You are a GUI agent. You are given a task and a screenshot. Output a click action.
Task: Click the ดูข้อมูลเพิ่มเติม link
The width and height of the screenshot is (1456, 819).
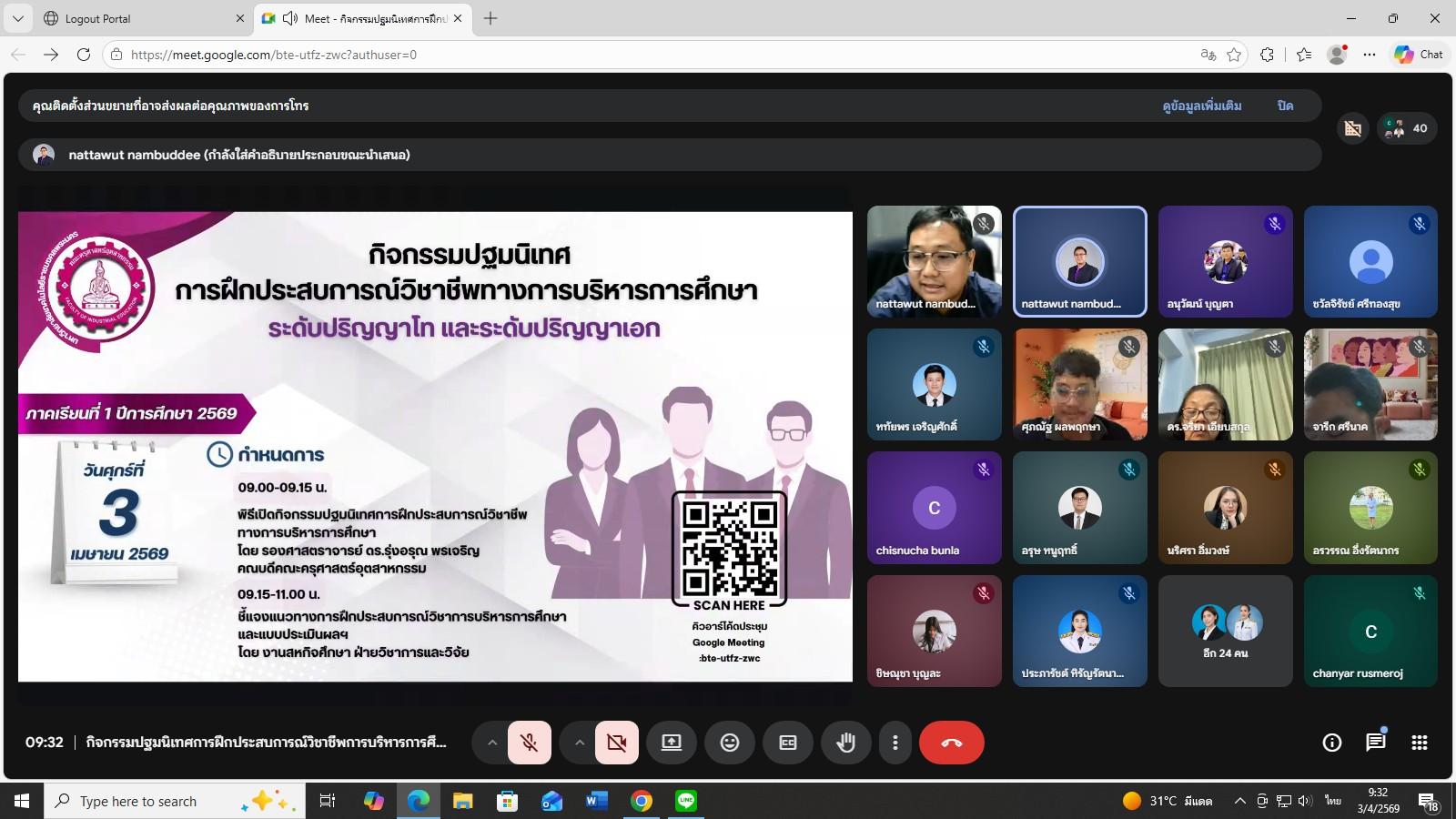point(1201,106)
